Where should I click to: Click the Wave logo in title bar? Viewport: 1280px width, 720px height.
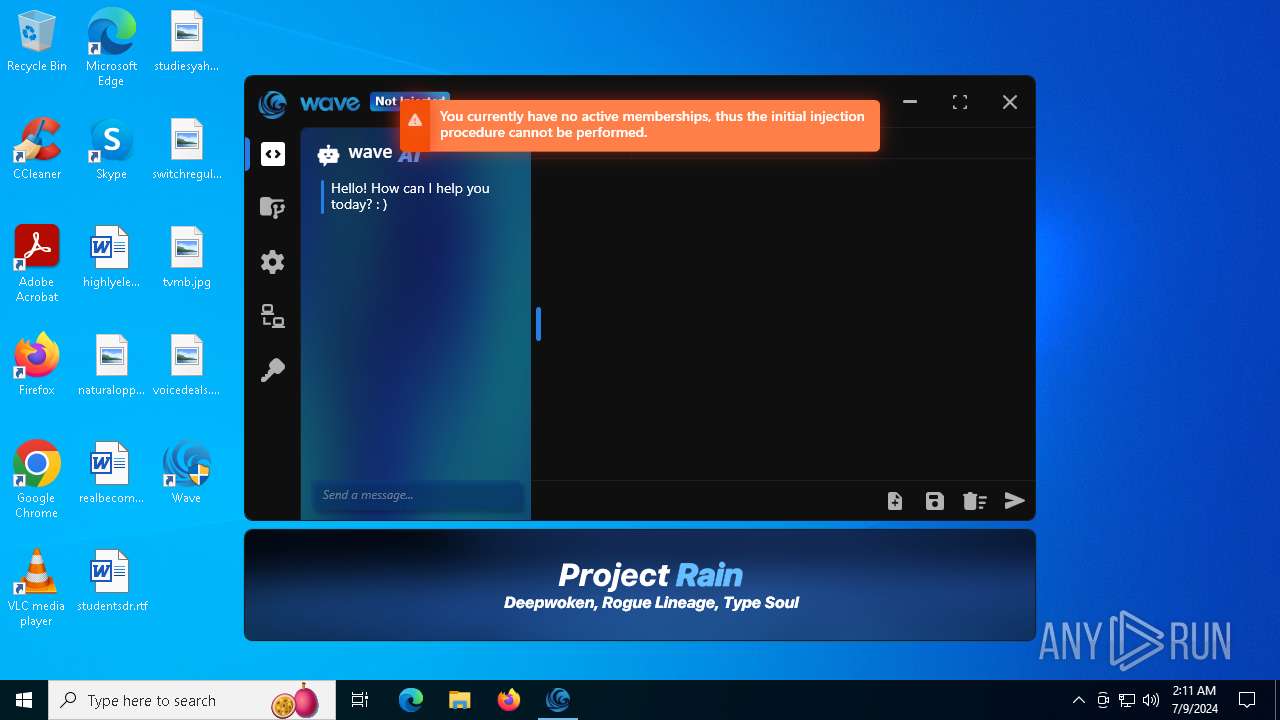[x=272, y=103]
